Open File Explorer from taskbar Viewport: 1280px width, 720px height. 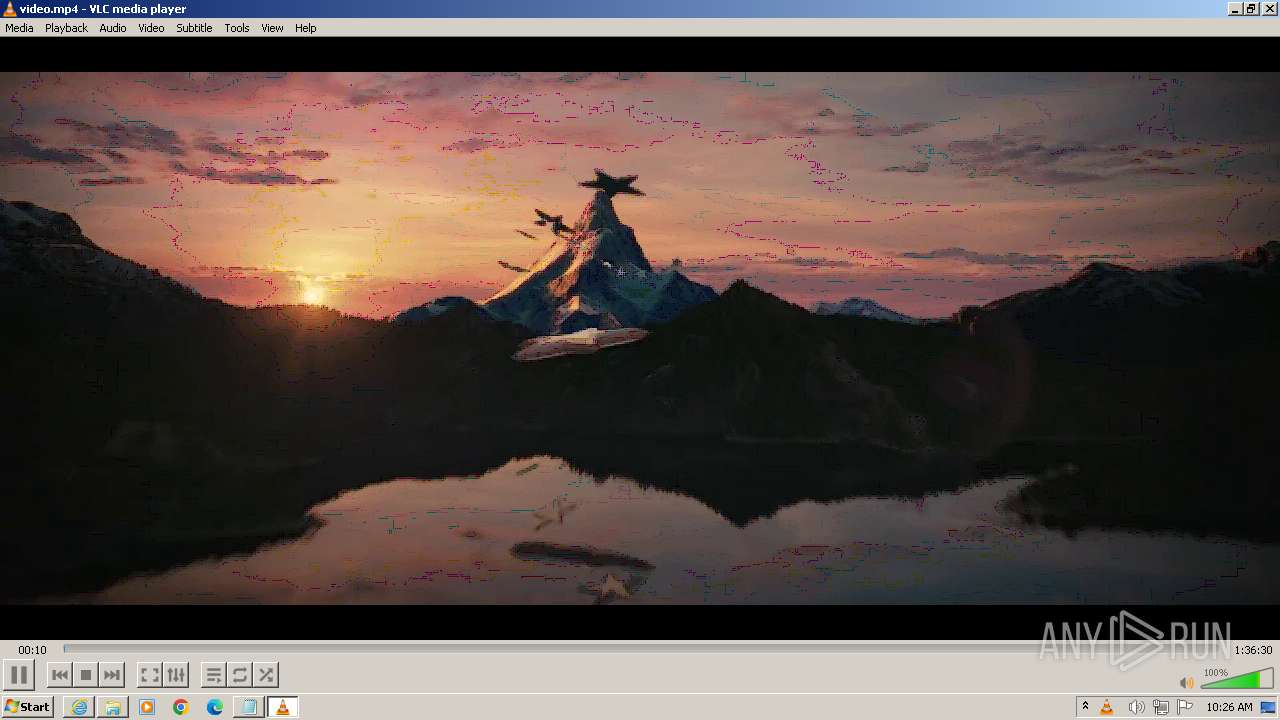[x=113, y=707]
